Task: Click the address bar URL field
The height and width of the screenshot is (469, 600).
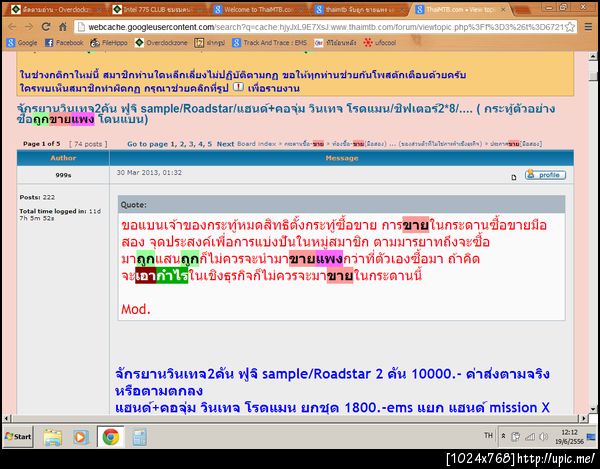Action: click(x=325, y=27)
